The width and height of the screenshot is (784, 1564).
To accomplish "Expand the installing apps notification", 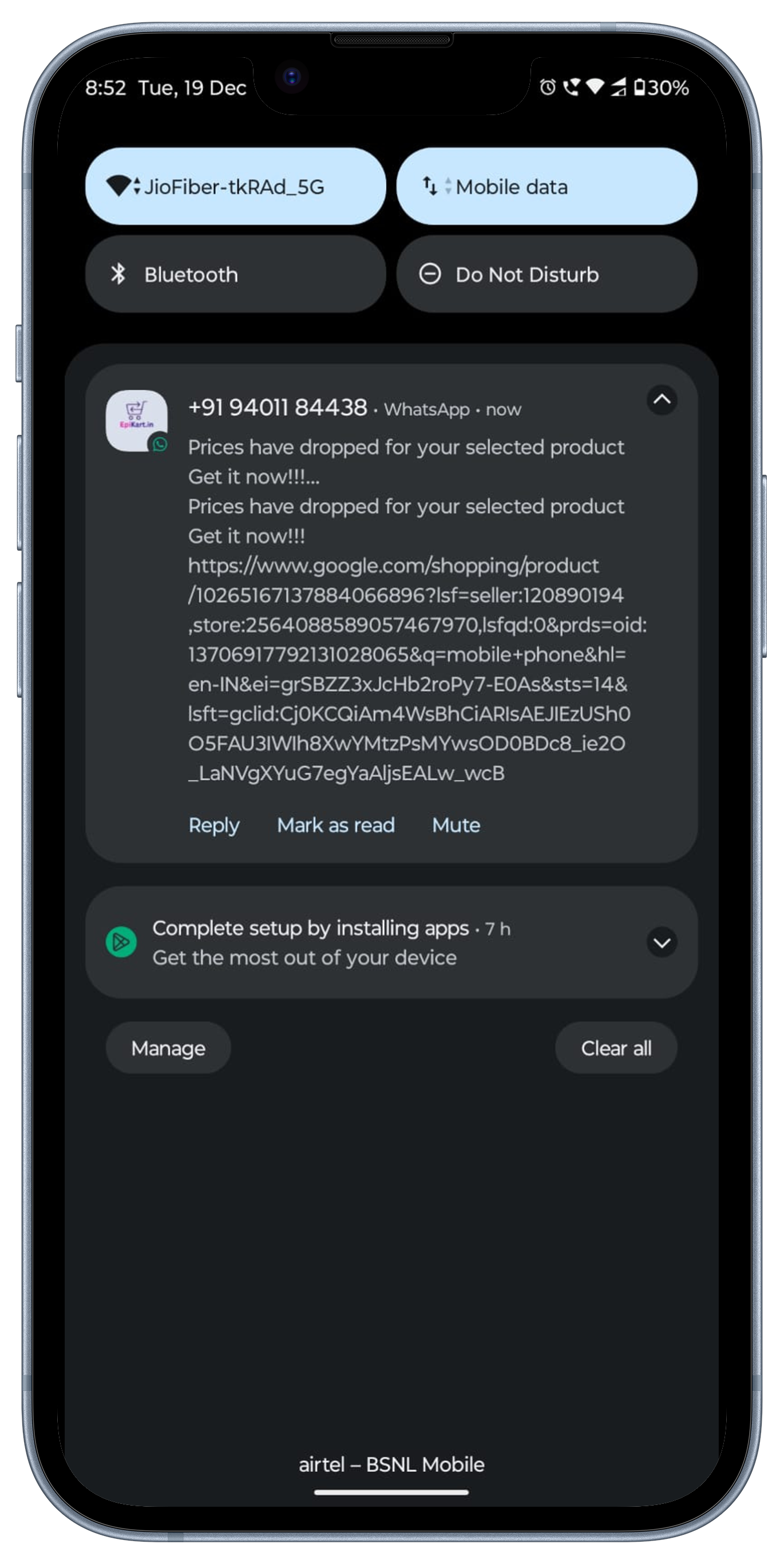I will pos(662,942).
